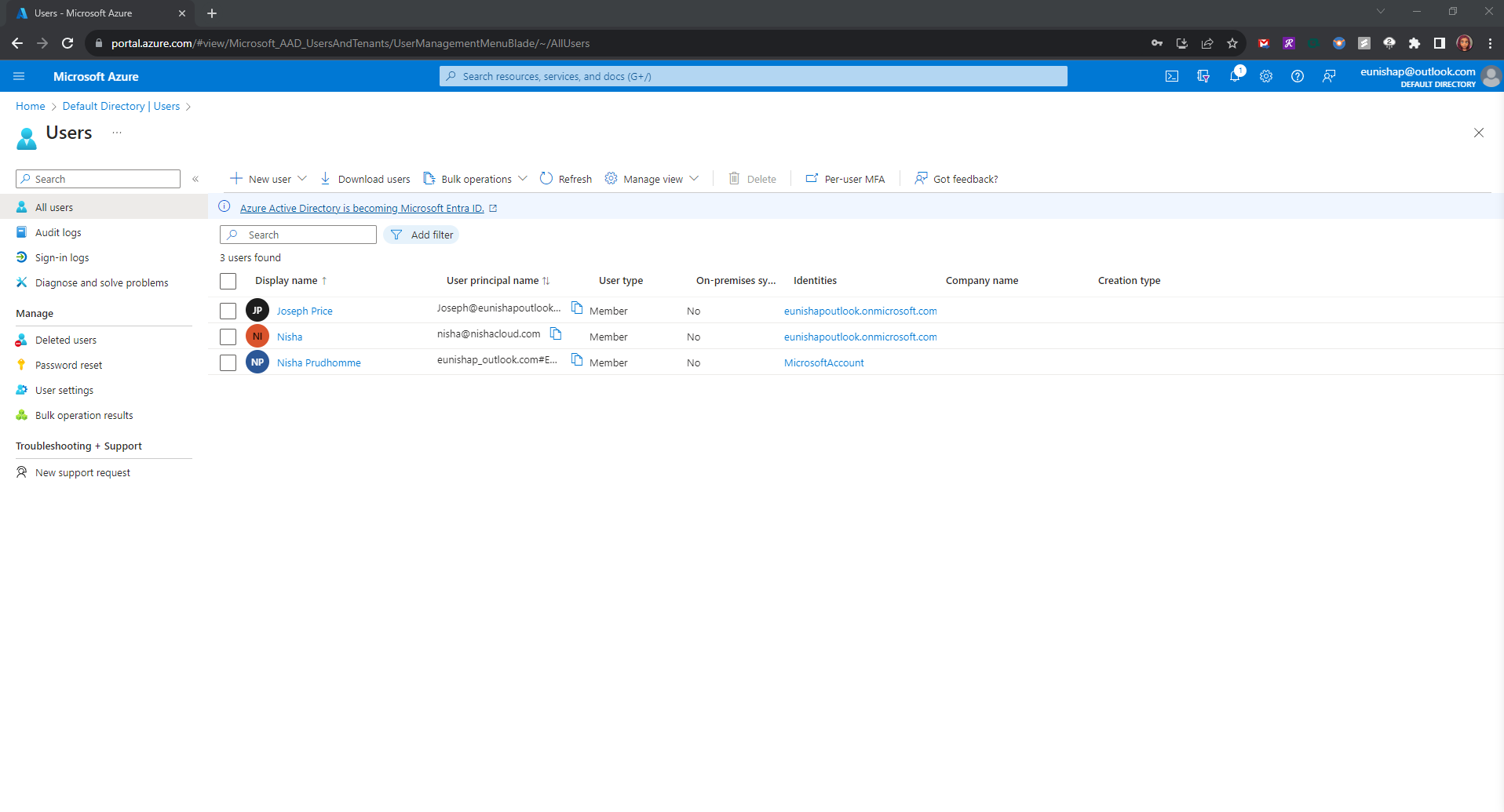The height and width of the screenshot is (812, 1504).
Task: Select the Nisha Prudhomme row checkbox
Action: (228, 362)
